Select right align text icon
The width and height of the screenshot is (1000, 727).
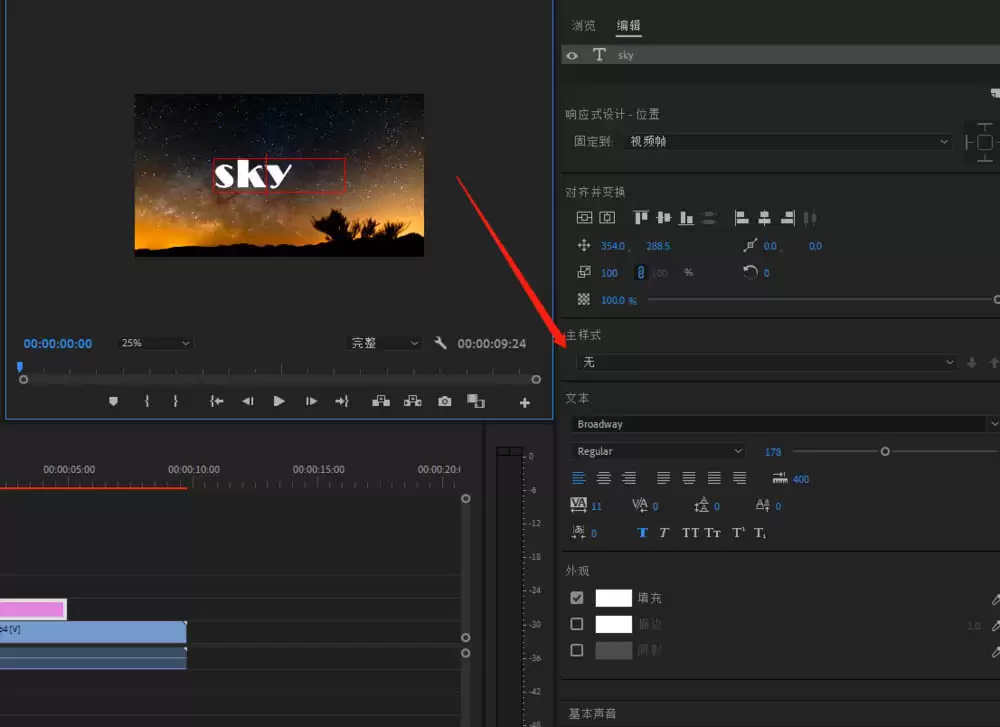[x=629, y=478]
